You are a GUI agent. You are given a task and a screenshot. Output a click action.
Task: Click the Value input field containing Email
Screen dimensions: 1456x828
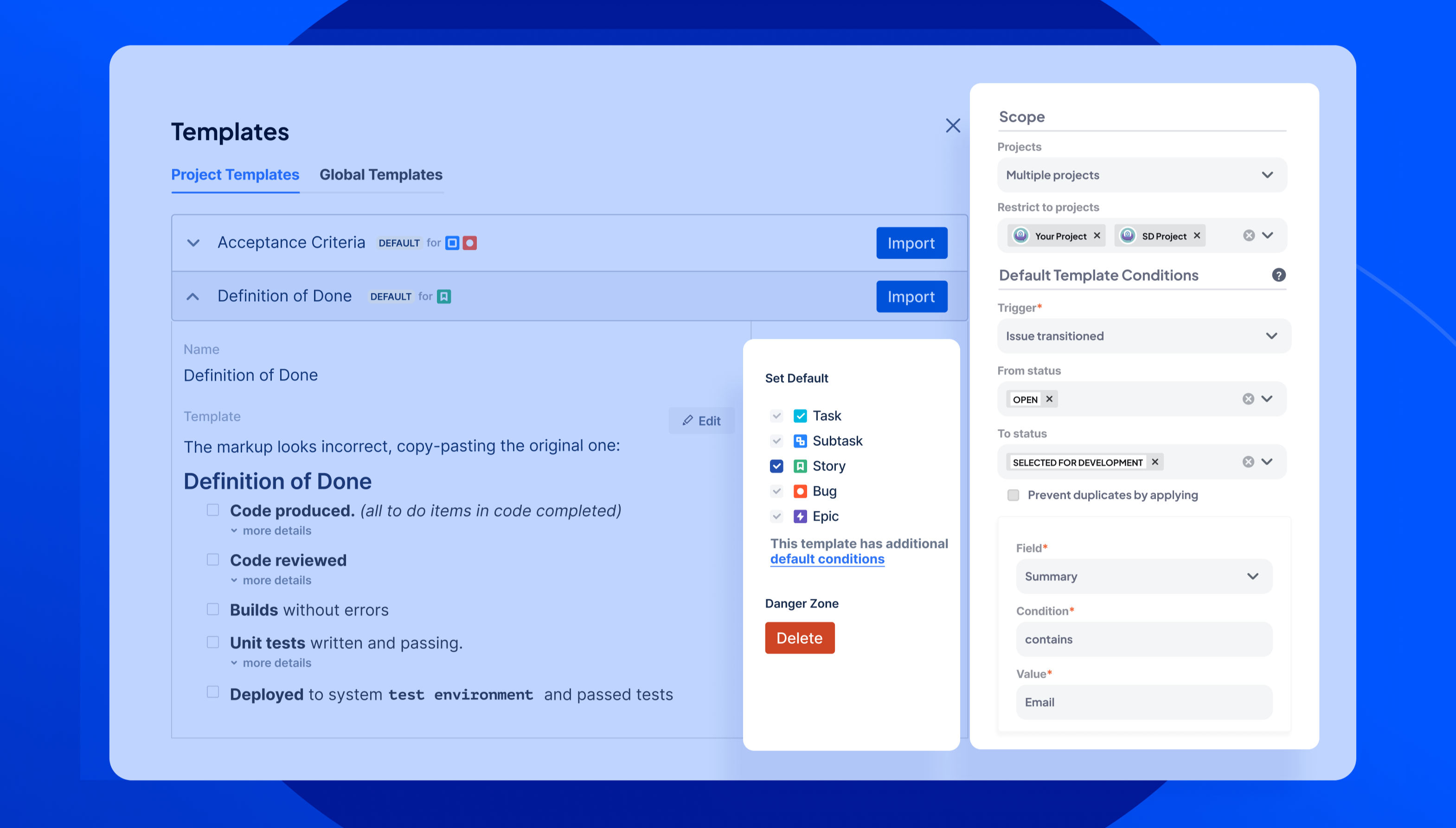pyautogui.click(x=1144, y=702)
